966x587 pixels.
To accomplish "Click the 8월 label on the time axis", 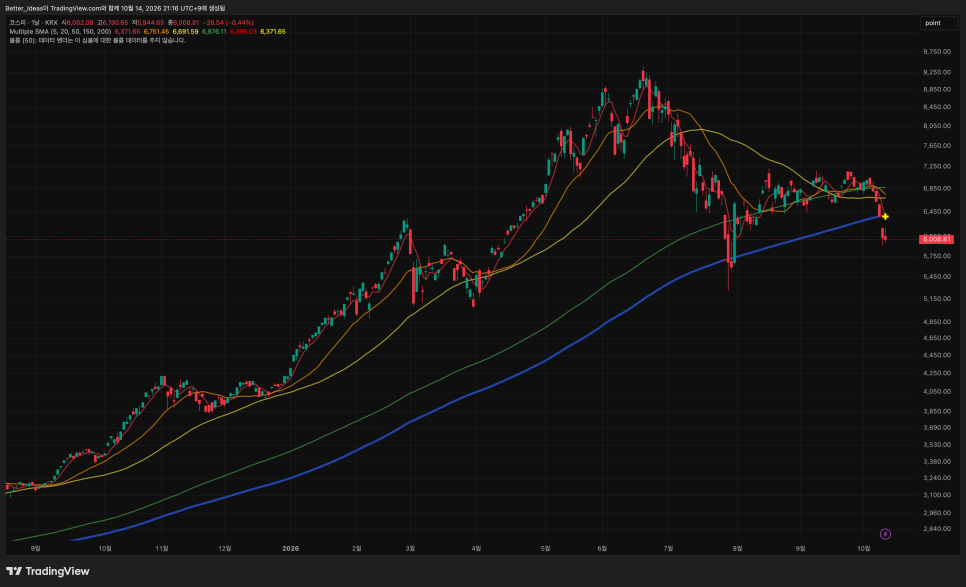I will pos(737,548).
